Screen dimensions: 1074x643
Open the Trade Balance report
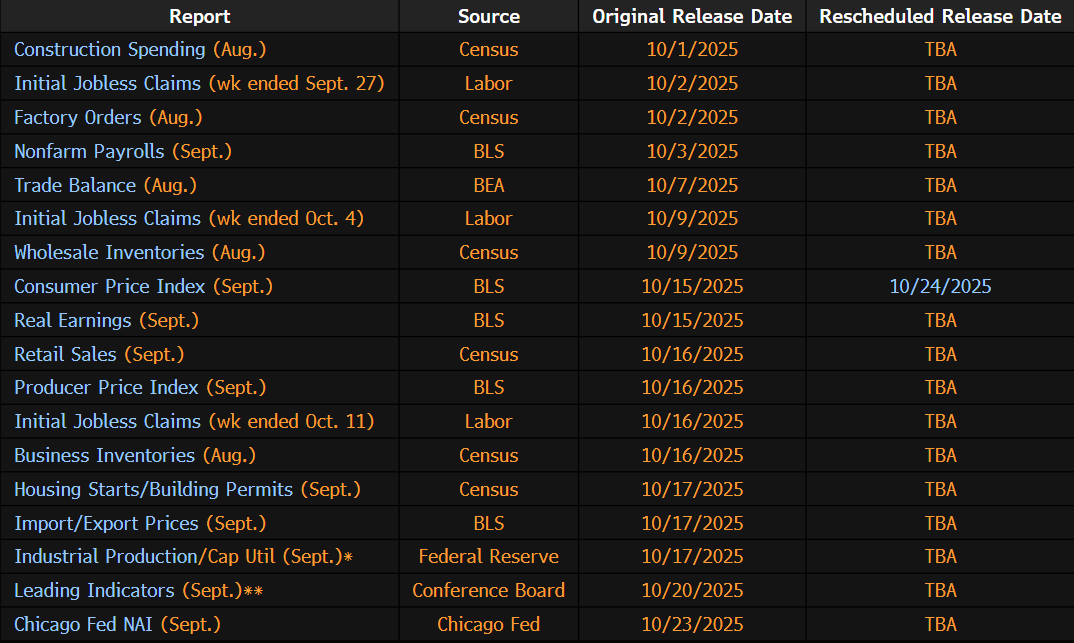click(x=75, y=185)
